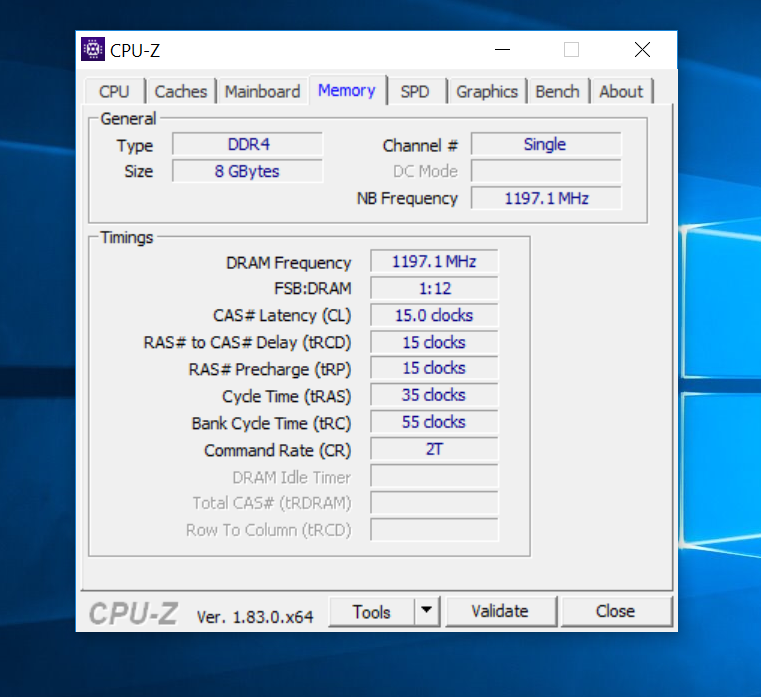Screen dimensions: 761x697
Task: Click the NB Frequency 1197.1 MHz value
Action: 546,199
